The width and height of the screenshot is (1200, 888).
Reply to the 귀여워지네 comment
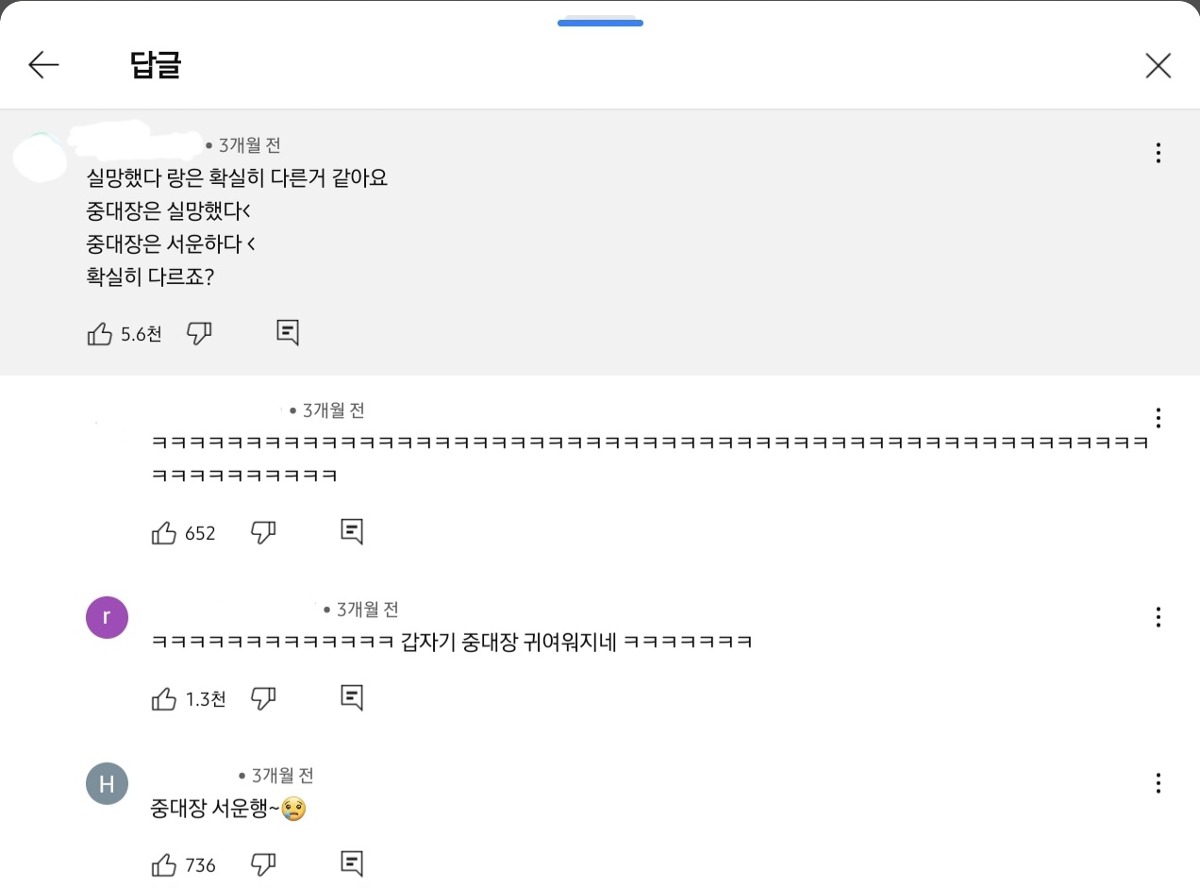coord(351,697)
